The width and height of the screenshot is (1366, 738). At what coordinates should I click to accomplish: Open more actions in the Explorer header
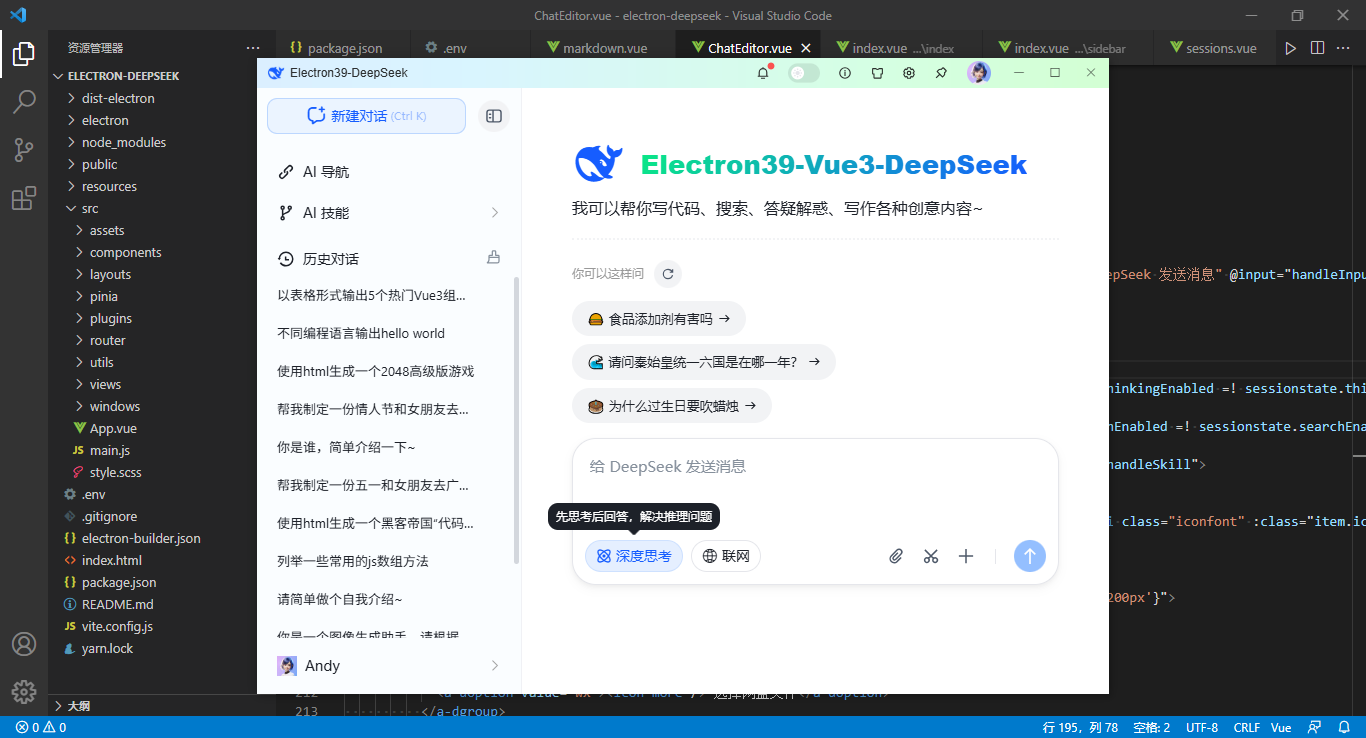252,48
